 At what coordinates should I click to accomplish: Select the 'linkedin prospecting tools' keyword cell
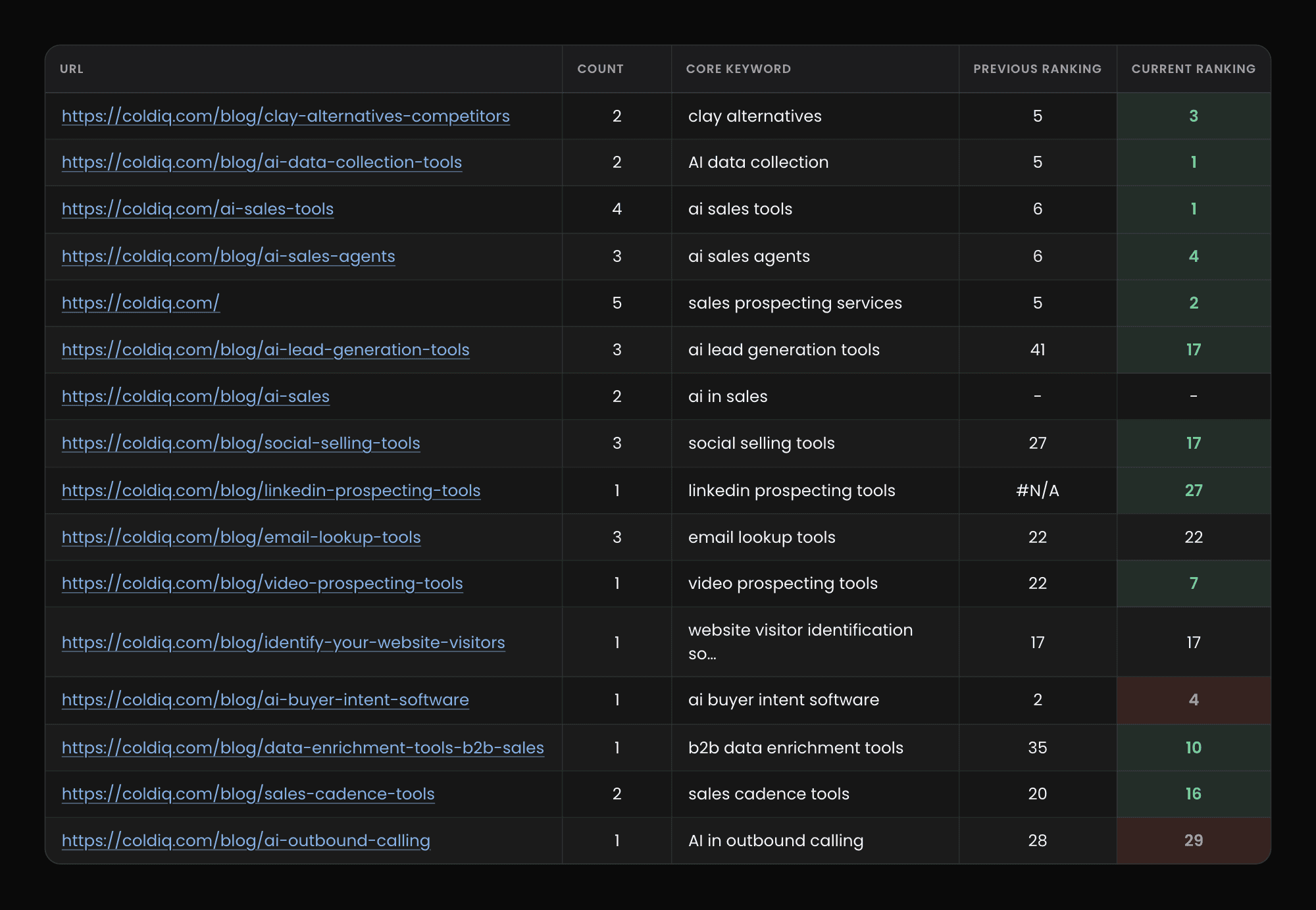tap(815, 491)
